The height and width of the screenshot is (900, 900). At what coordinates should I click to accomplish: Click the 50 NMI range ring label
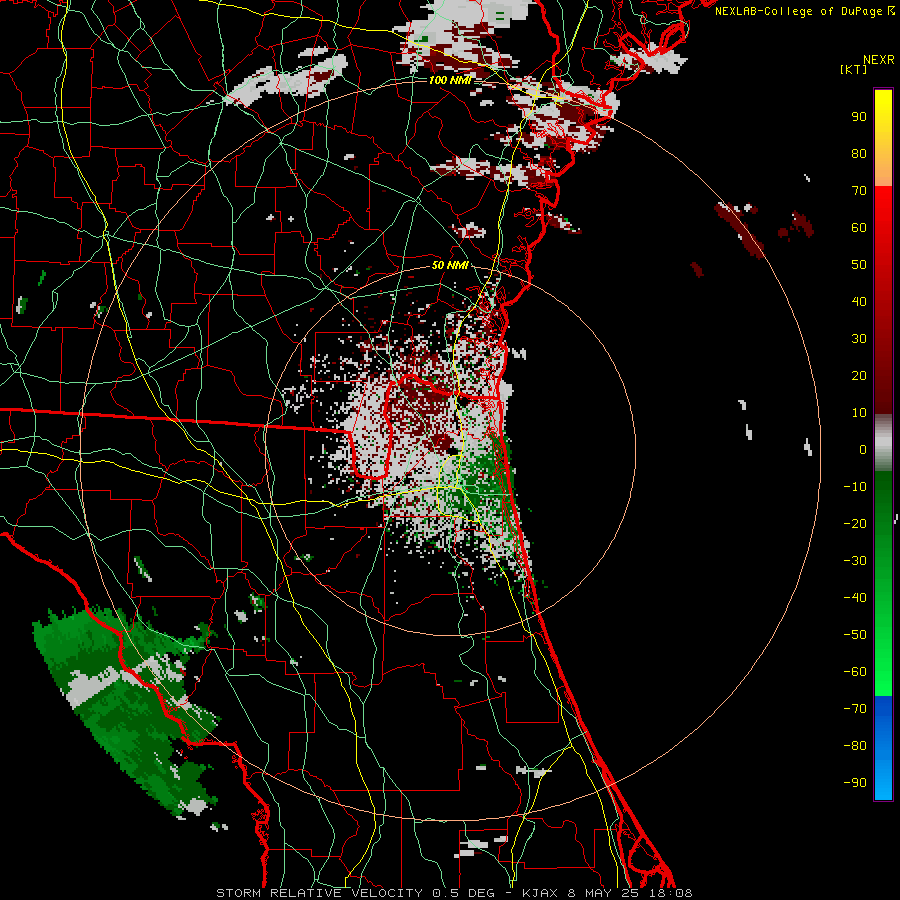[450, 265]
